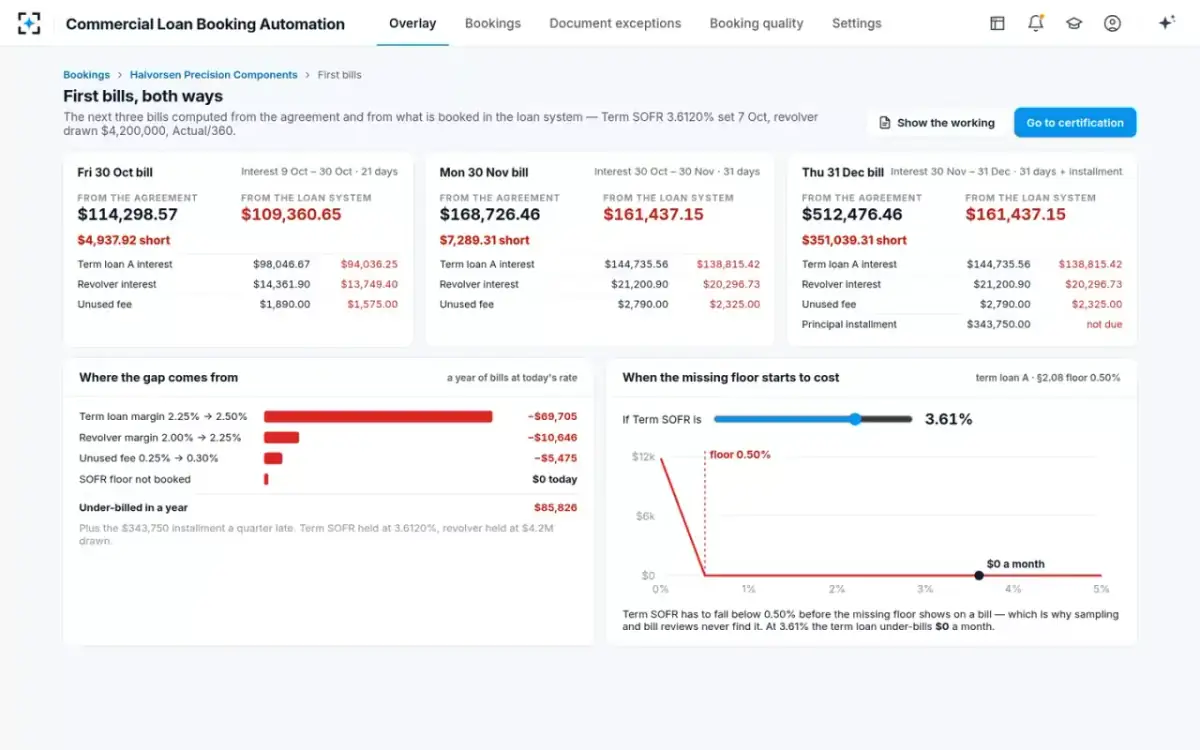Click the chart marker at $0 a month
Image resolution: width=1200 pixels, height=750 pixels.
point(978,575)
